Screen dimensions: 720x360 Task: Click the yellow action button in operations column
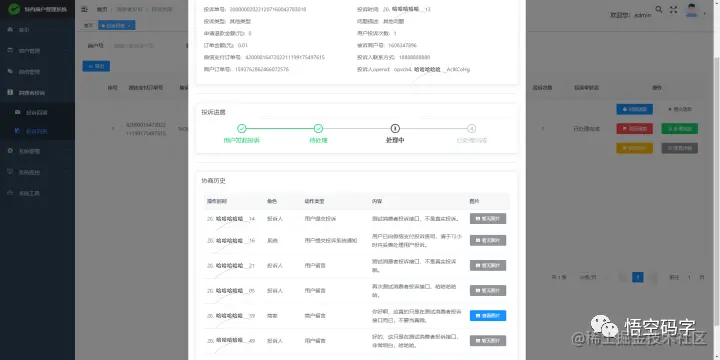pyautogui.click(x=634, y=148)
